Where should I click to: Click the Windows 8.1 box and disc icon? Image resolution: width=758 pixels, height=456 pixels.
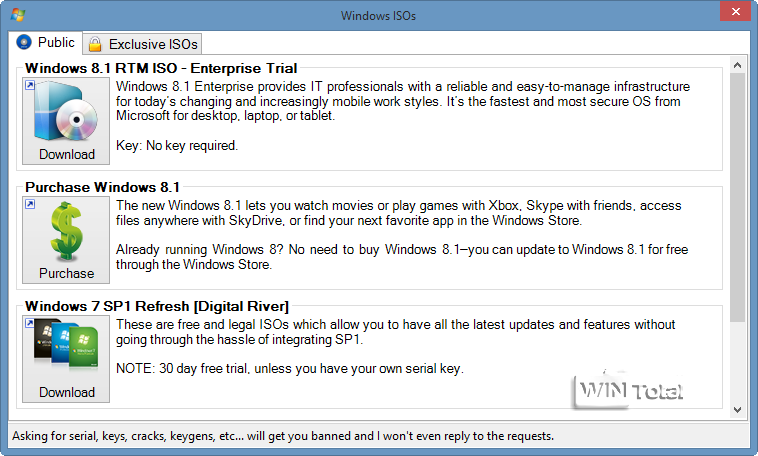pyautogui.click(x=66, y=112)
